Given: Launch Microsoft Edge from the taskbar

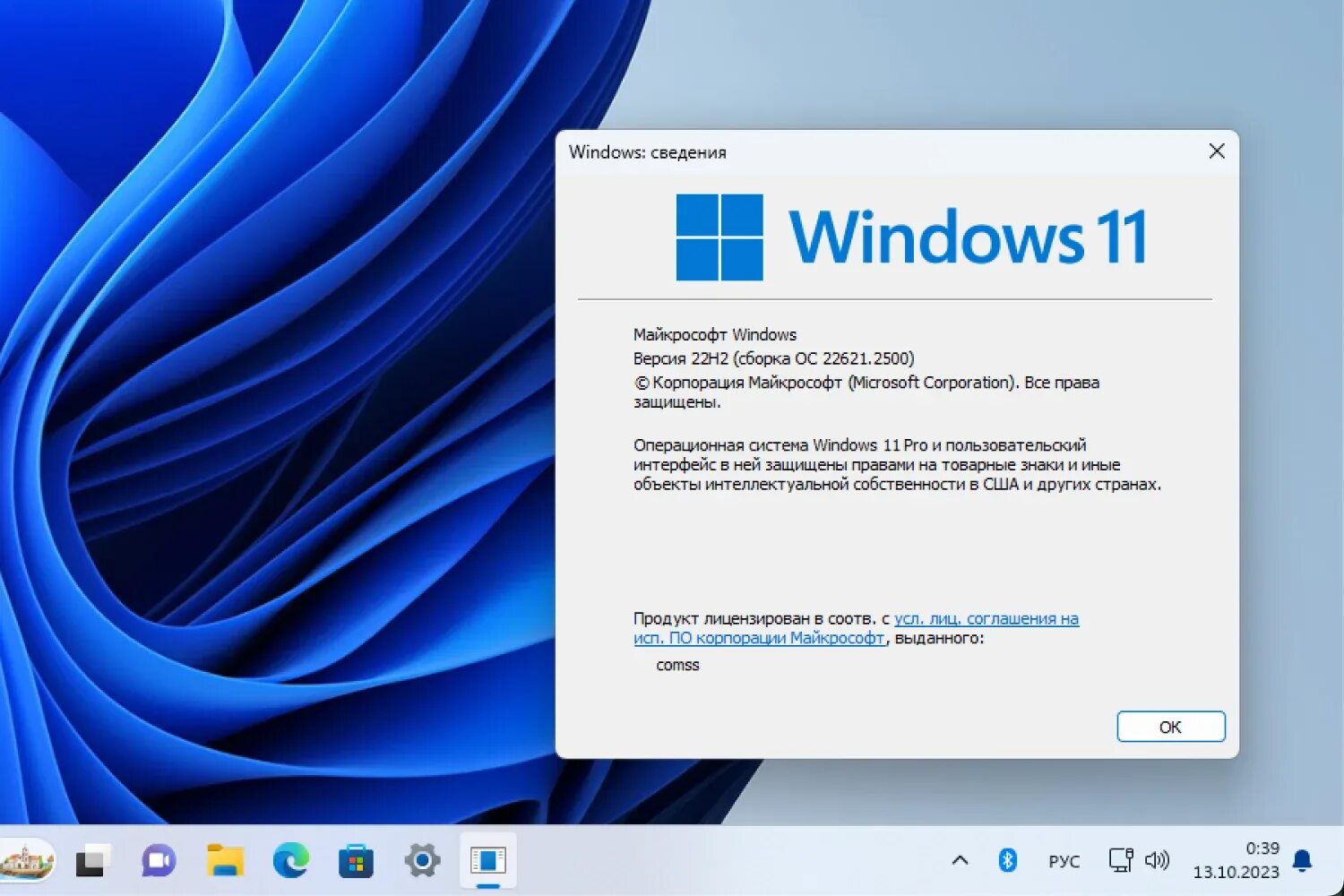Looking at the screenshot, I should tap(290, 861).
